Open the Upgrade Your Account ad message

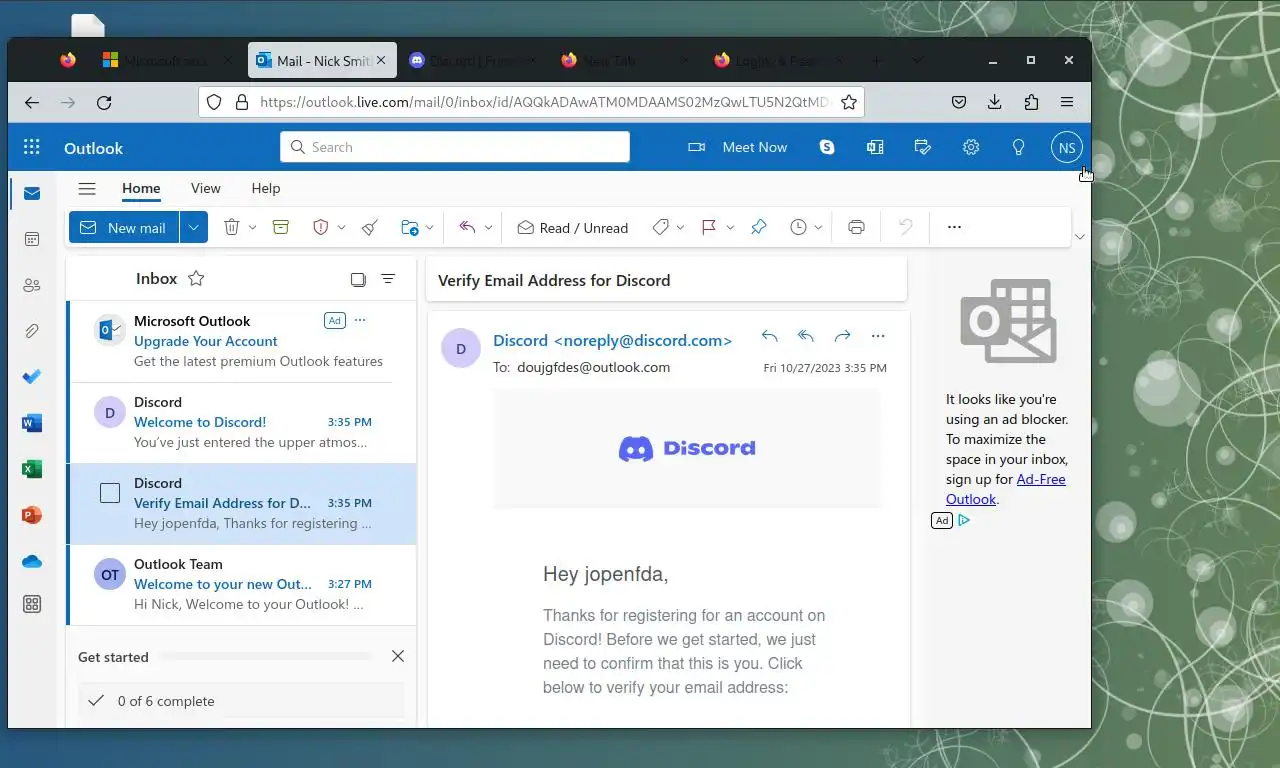[241, 341]
